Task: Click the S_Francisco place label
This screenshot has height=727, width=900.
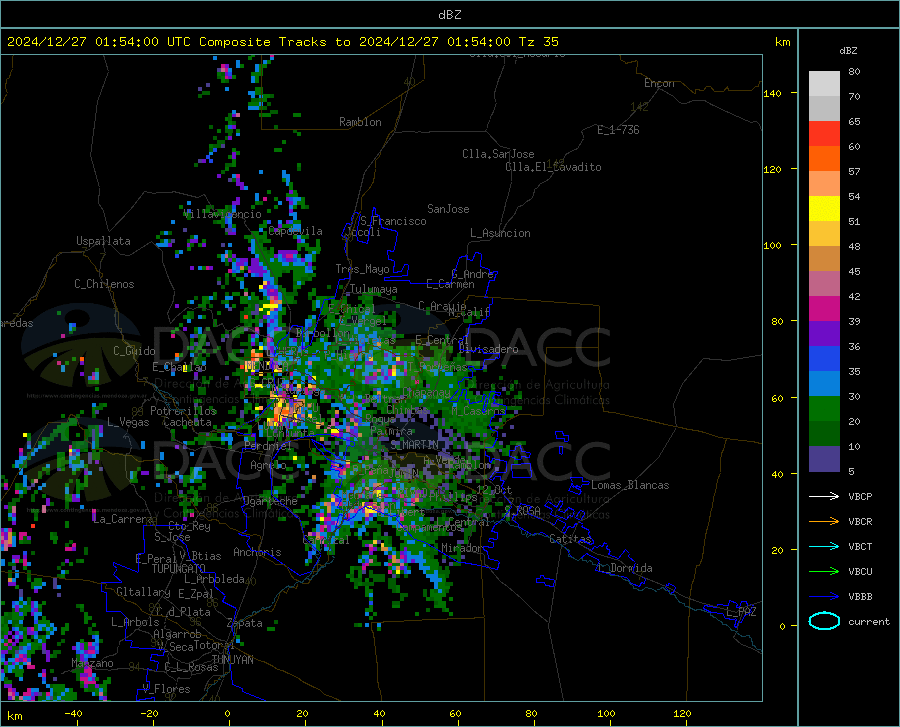Action: pos(393,221)
